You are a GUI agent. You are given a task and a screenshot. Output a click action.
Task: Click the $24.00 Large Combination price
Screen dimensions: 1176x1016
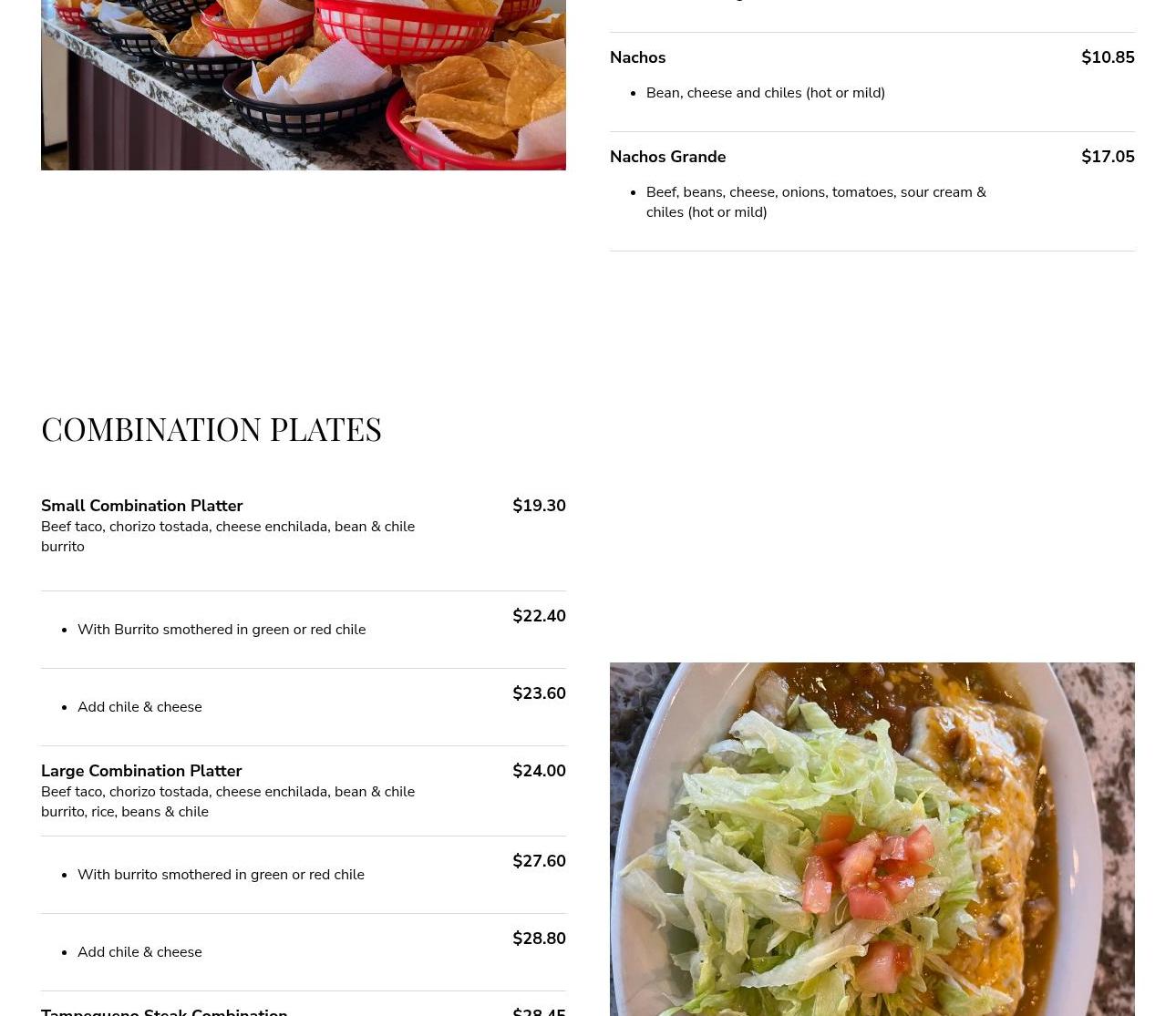pos(539,771)
